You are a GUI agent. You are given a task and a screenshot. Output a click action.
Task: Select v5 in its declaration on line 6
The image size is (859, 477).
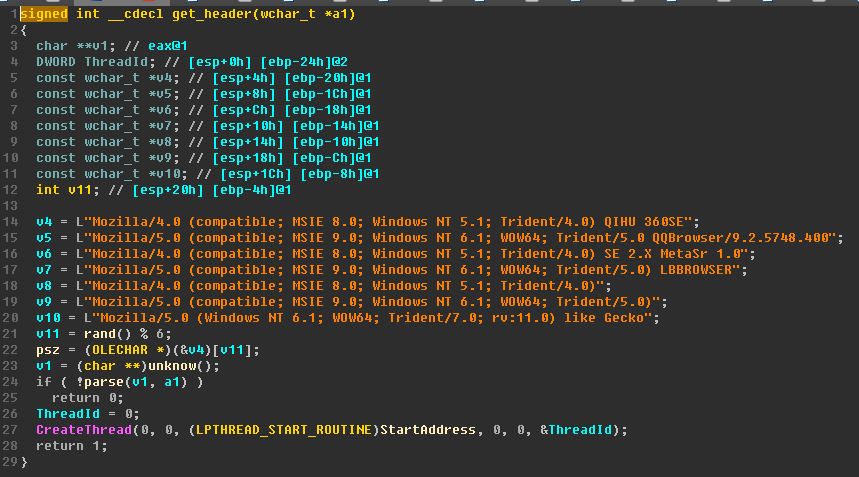pyautogui.click(x=164, y=94)
